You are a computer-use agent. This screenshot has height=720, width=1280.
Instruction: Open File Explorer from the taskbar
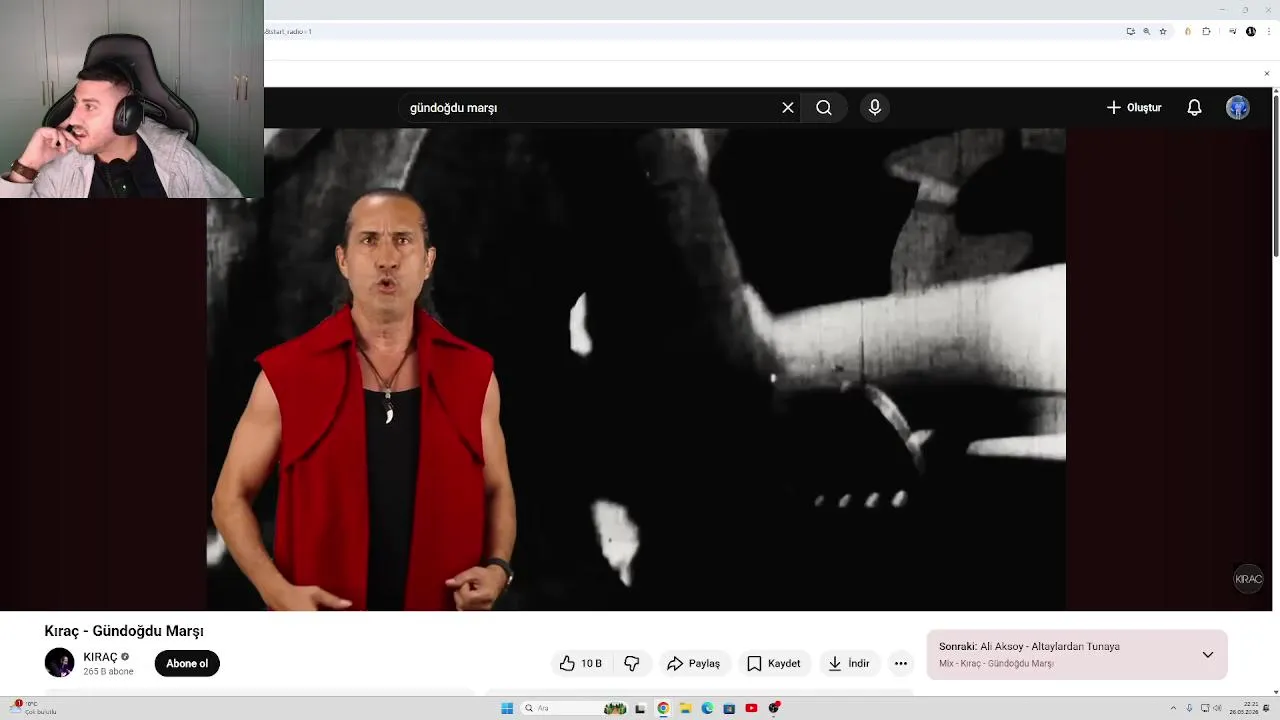pos(685,708)
